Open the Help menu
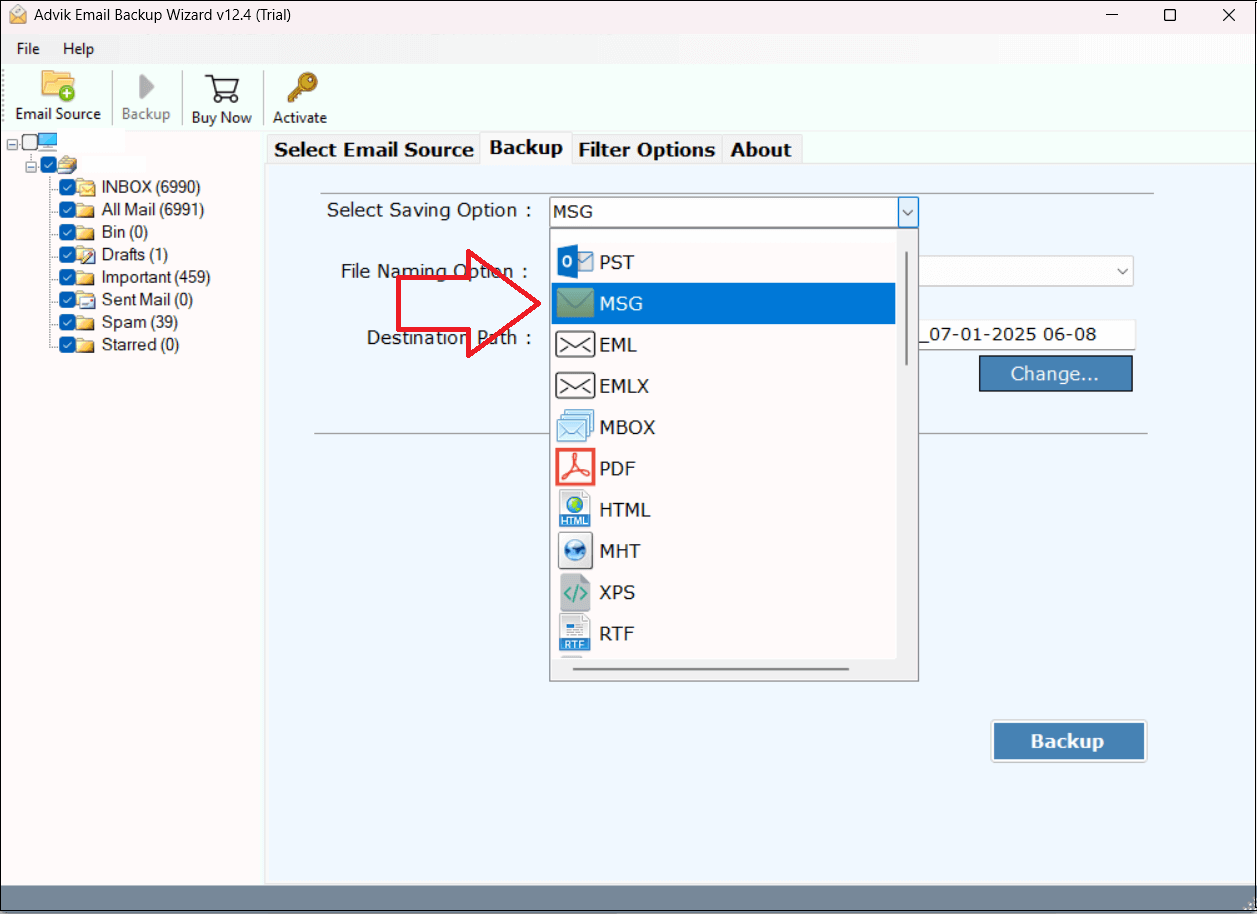The image size is (1257, 914). 78,48
